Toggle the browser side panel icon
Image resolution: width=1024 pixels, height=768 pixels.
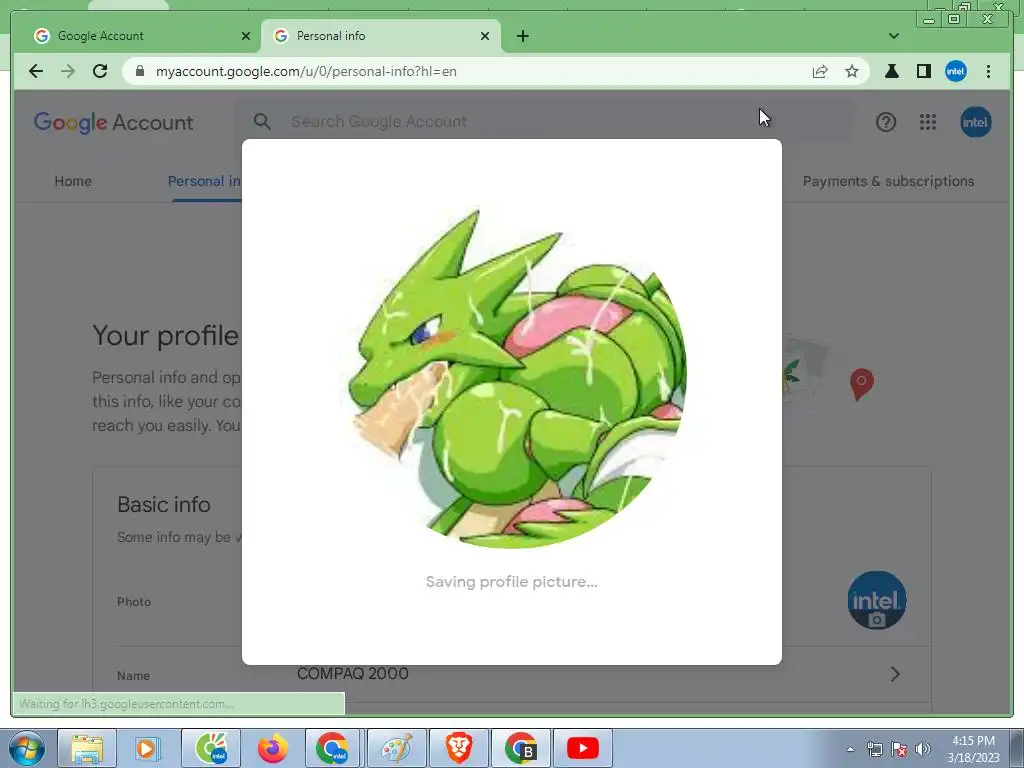tap(923, 71)
